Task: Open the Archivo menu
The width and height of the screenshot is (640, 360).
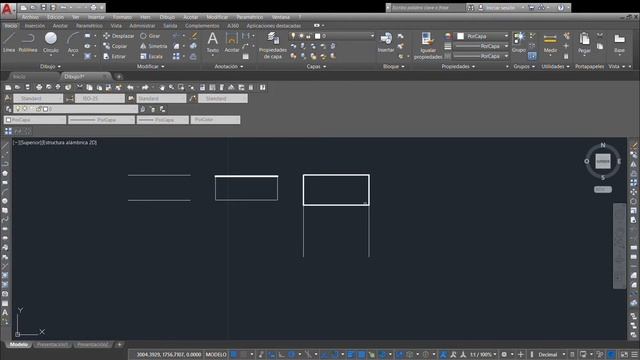Action: point(30,17)
